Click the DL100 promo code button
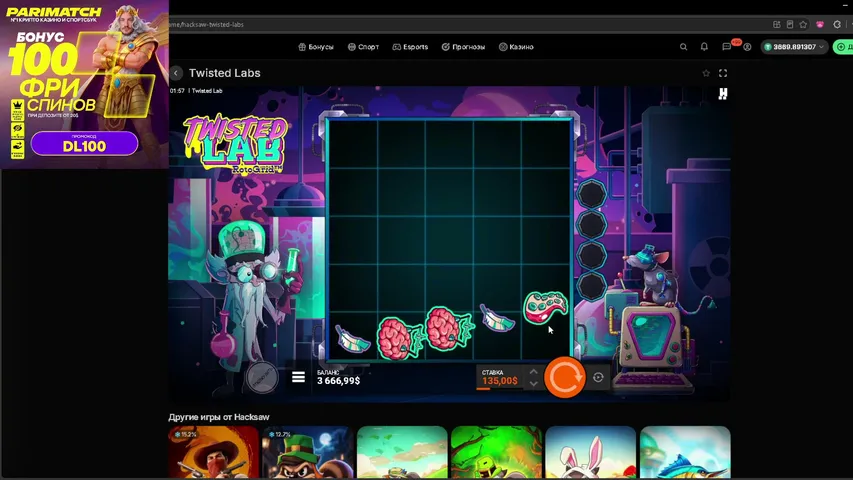This screenshot has height=480, width=853. point(84,144)
